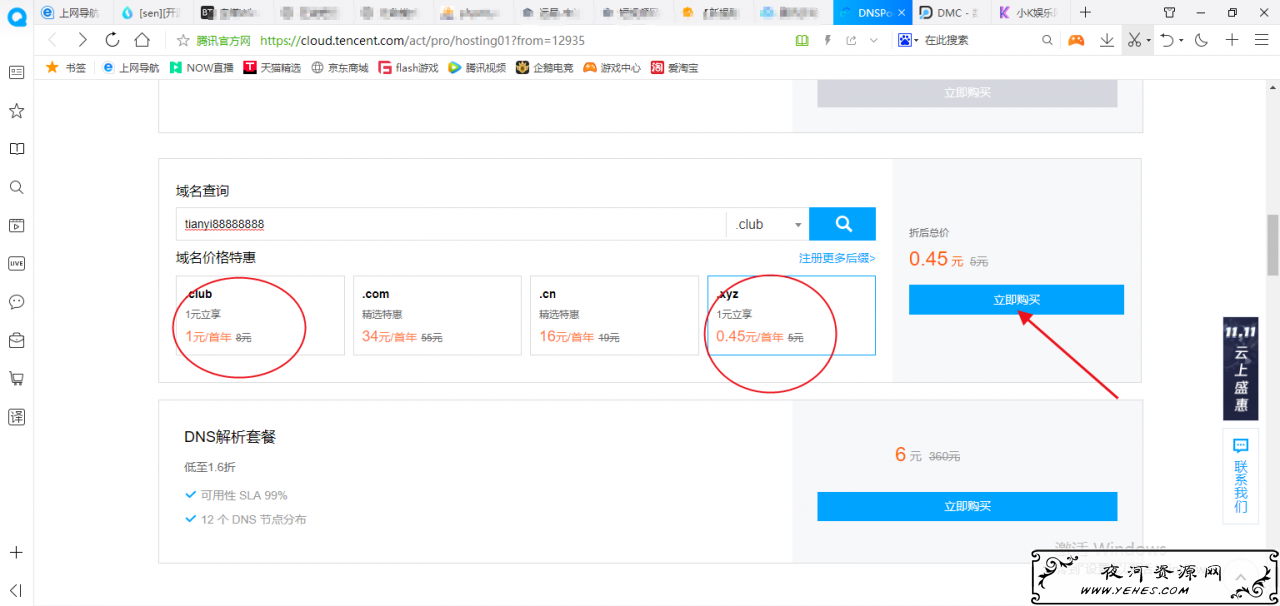This screenshot has width=1280, height=606.
Task: Switch to the DMC tab
Action: point(952,13)
